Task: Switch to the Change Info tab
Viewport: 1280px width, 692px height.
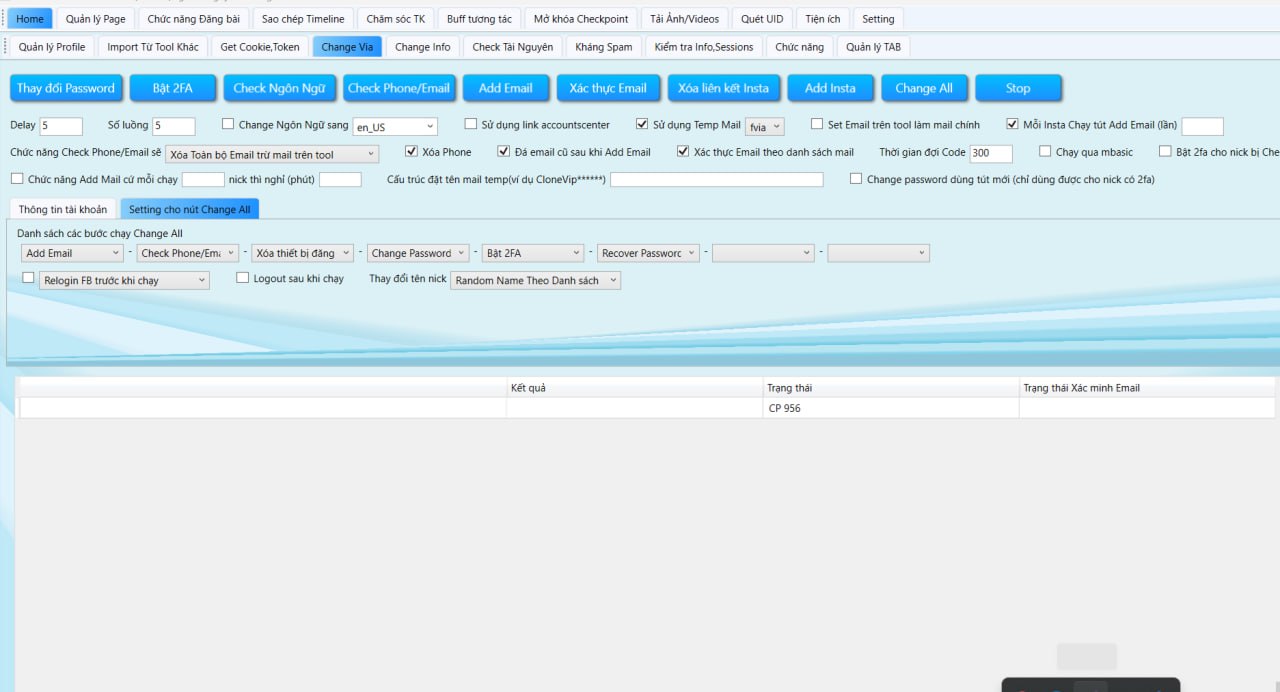Action: click(x=422, y=47)
